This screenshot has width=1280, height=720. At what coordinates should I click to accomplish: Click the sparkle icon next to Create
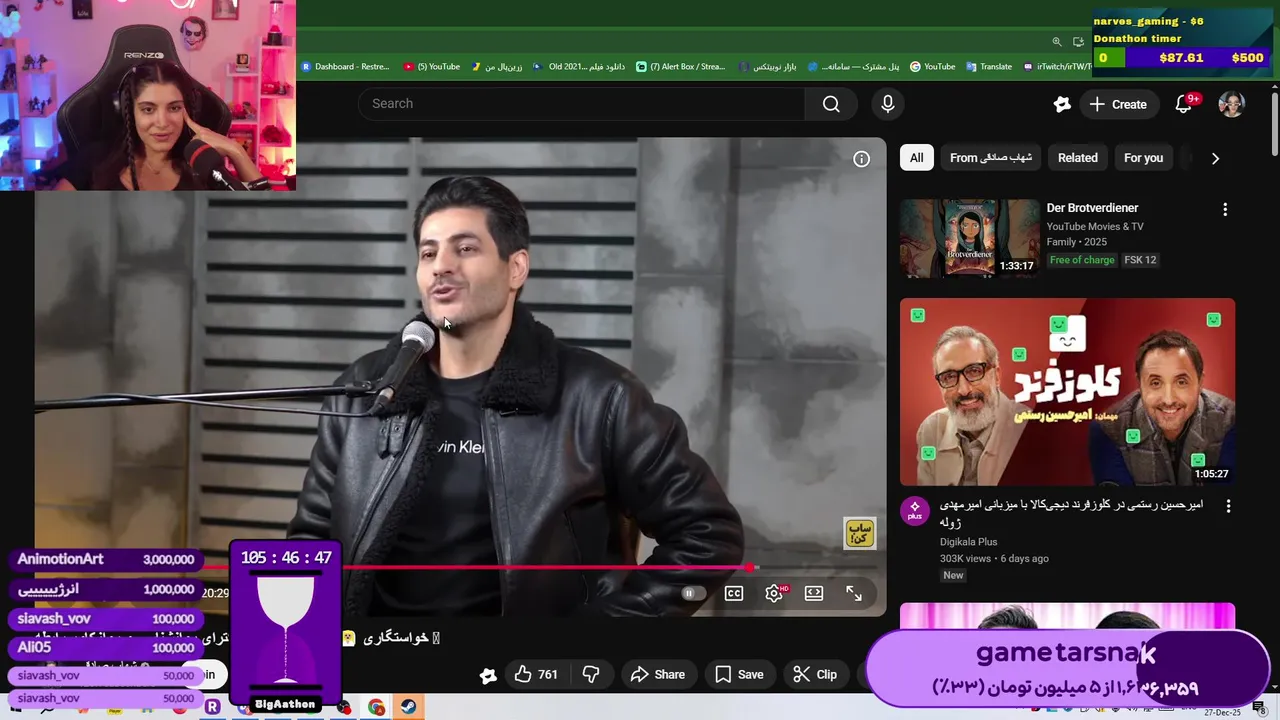pyautogui.click(x=1062, y=104)
